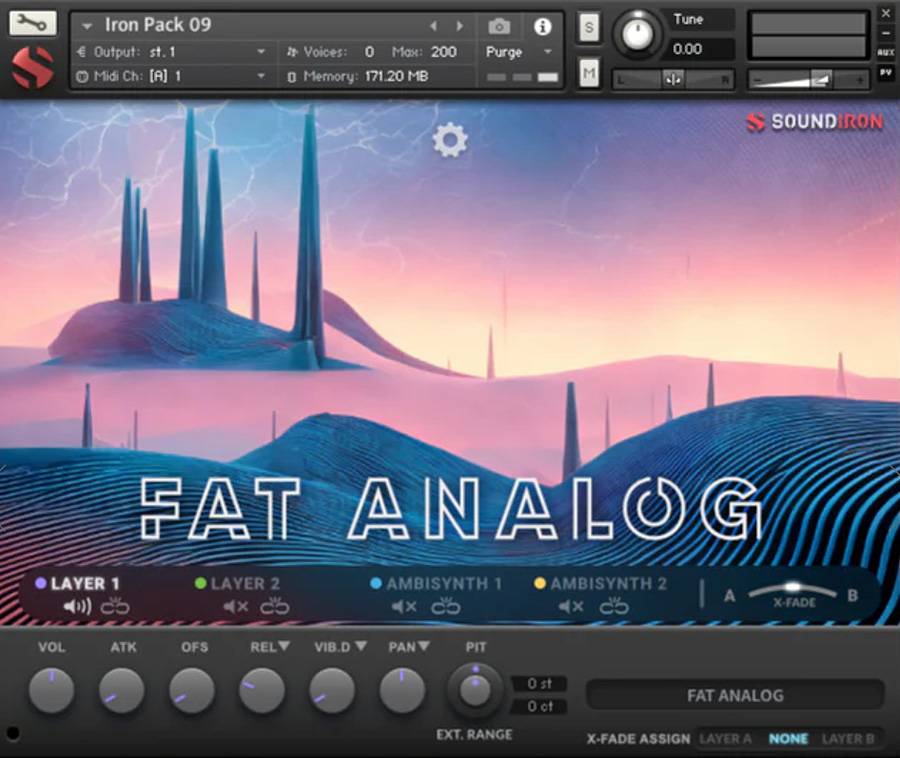Click the OFS knob
Screen dimensions: 900x758
tap(192, 690)
